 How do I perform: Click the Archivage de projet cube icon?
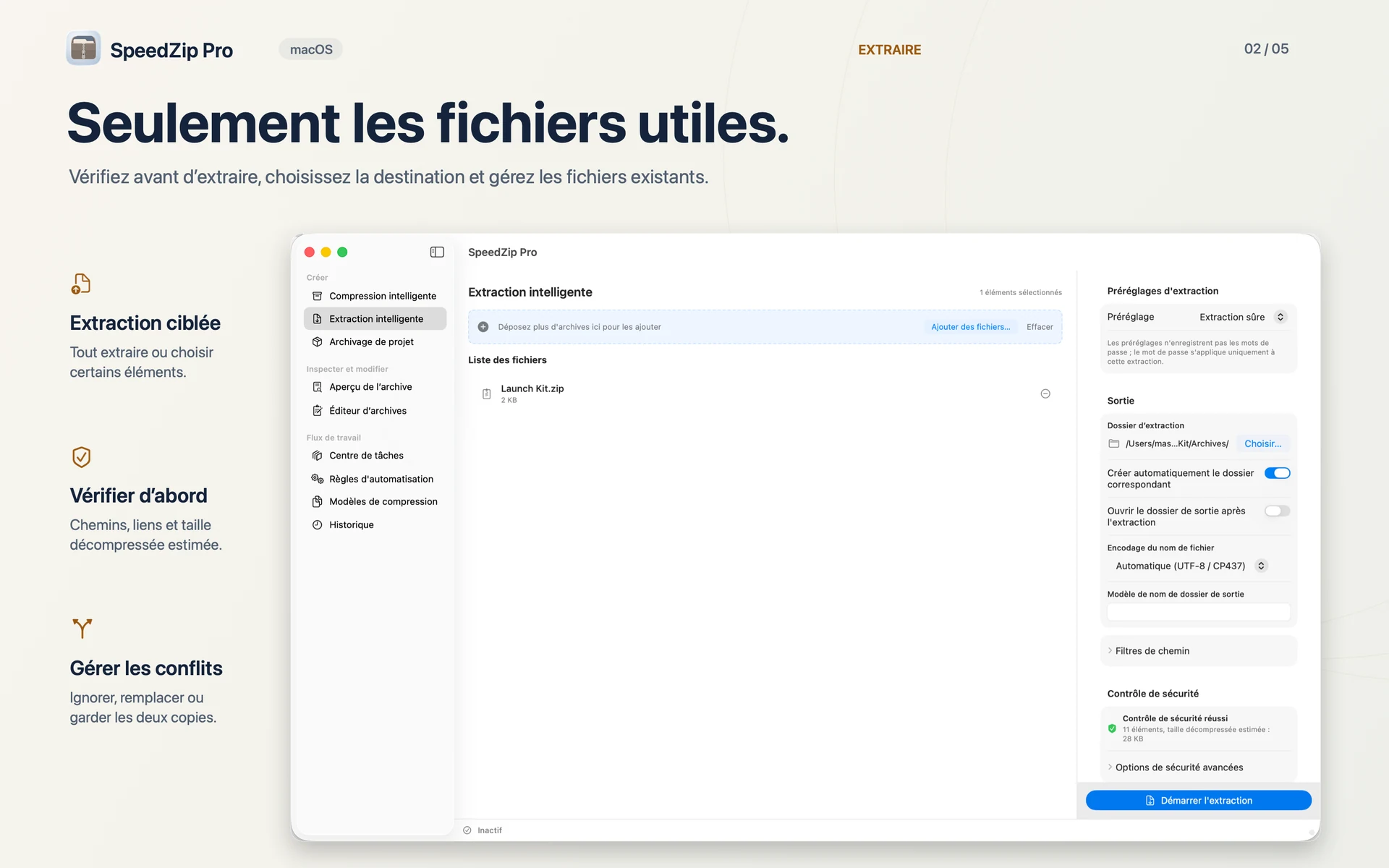click(317, 341)
